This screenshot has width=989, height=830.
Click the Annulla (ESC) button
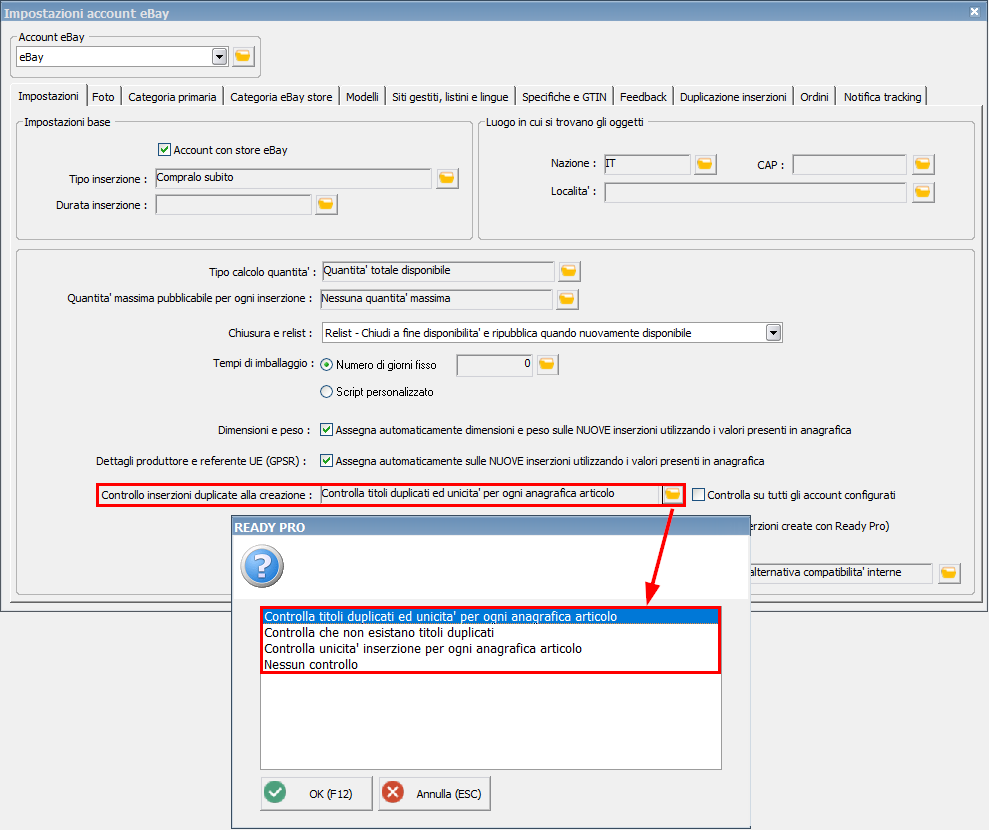point(435,793)
